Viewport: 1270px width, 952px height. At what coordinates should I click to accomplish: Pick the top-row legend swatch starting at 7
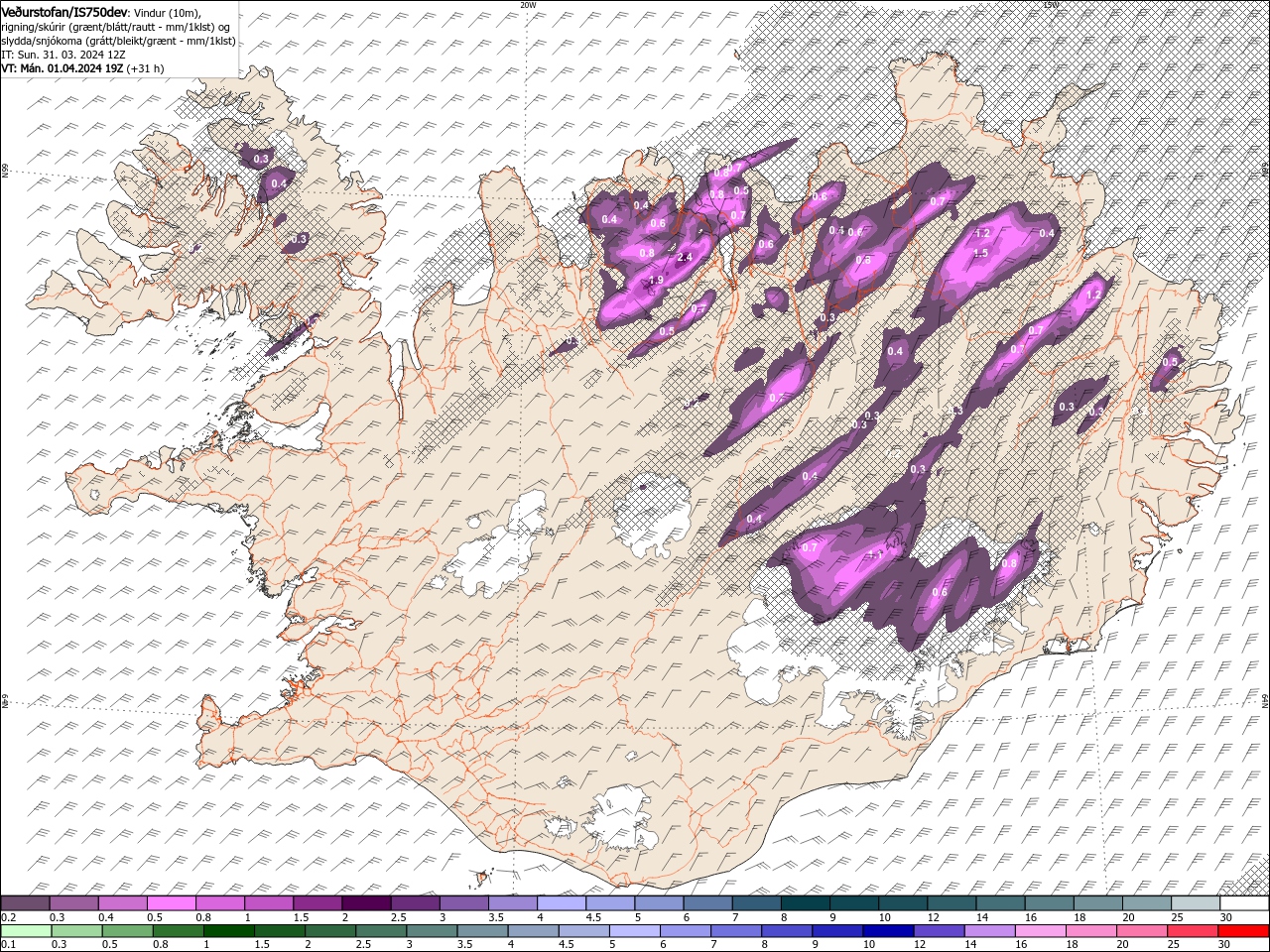coord(756,903)
